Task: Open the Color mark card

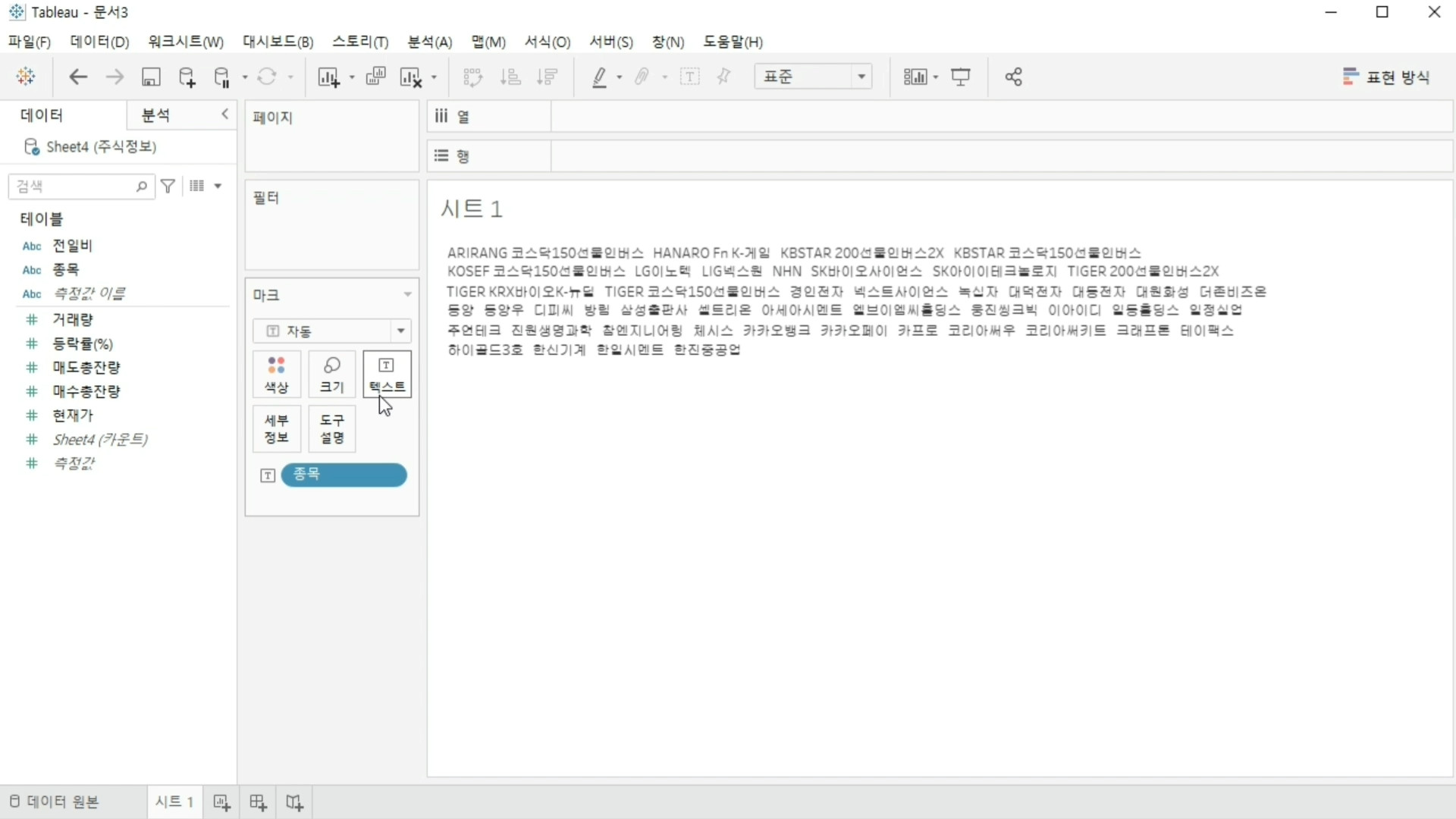Action: (x=276, y=375)
